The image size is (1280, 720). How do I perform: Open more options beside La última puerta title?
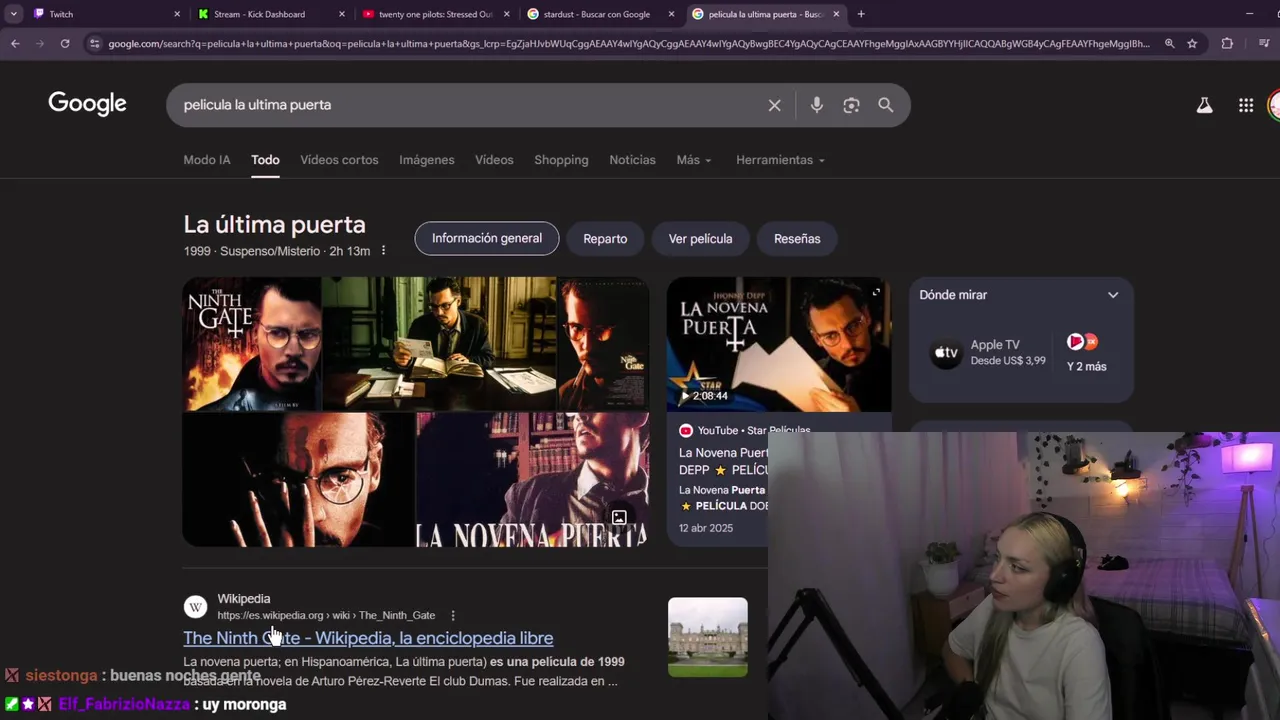383,251
